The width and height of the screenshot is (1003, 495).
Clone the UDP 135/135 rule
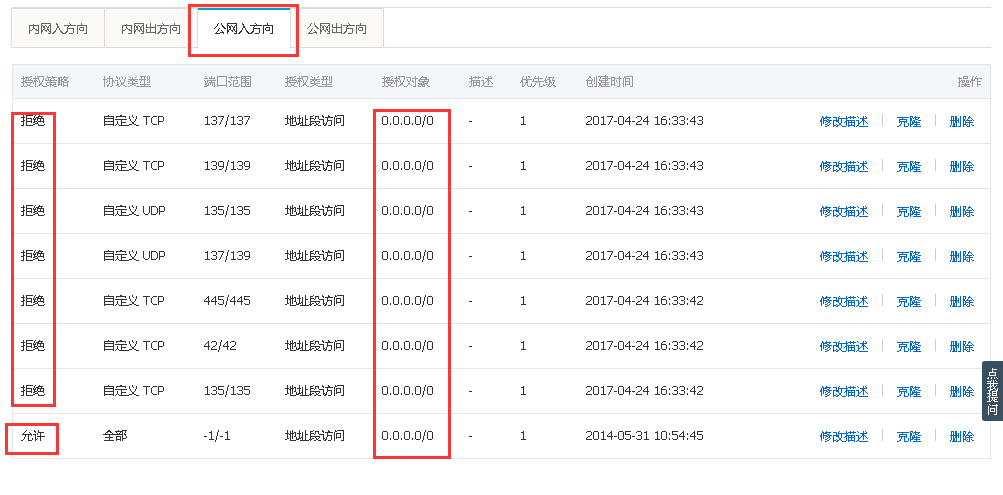(908, 211)
